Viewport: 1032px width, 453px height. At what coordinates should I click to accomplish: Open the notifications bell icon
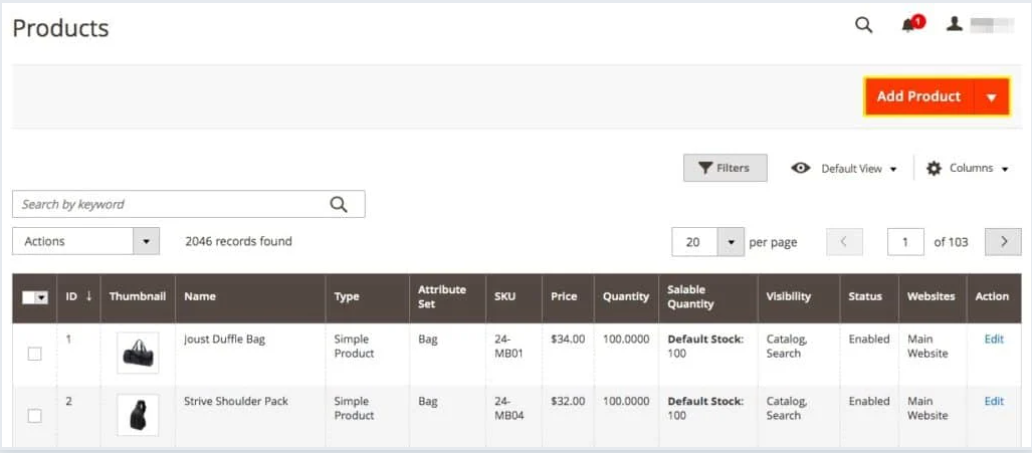tap(910, 25)
